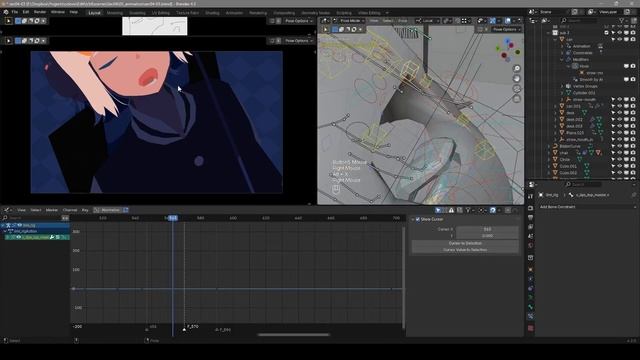Open Pose Options dropdown above camera view

[299, 41]
